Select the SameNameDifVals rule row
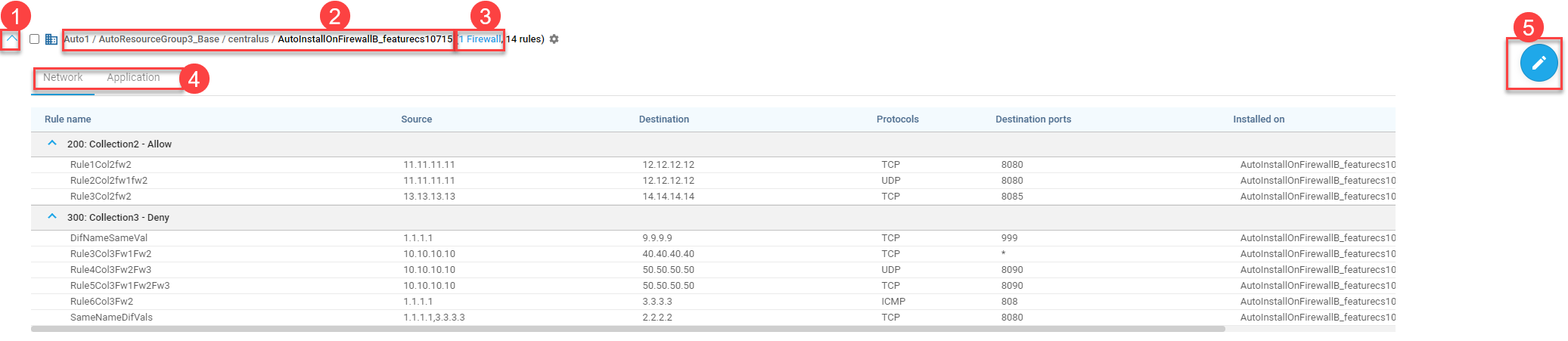Screen dimensions: 1568x341 pyautogui.click(x=713, y=318)
